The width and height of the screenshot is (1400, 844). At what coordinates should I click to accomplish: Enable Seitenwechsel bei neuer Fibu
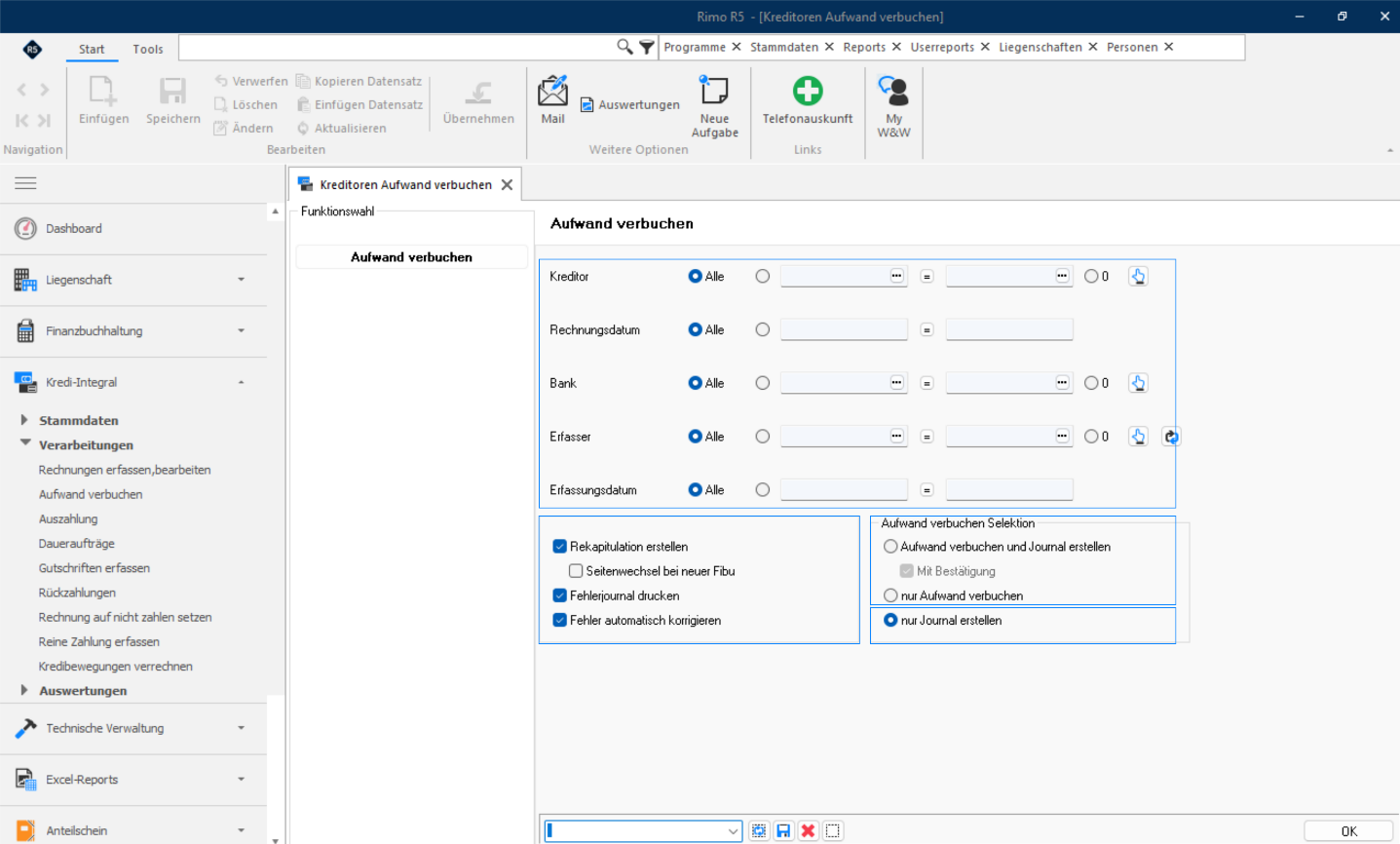point(576,571)
